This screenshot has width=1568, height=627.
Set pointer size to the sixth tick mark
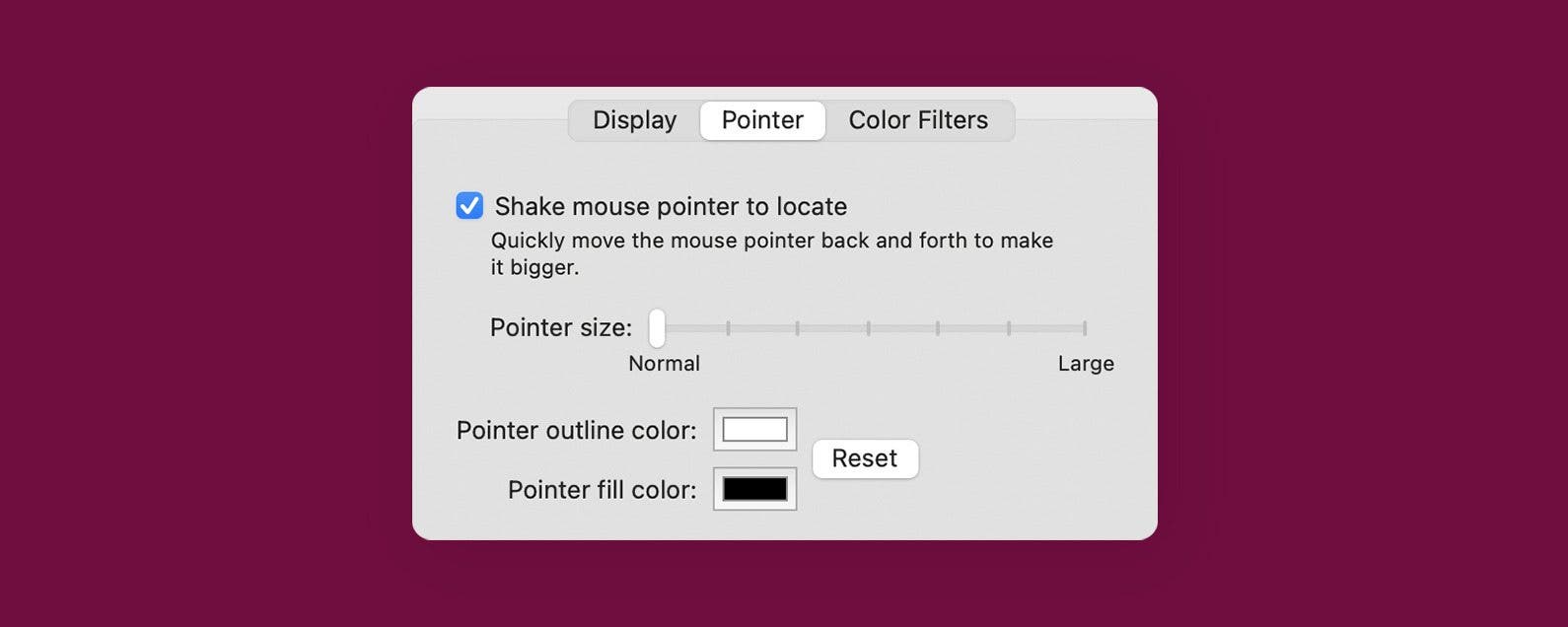(x=1008, y=328)
